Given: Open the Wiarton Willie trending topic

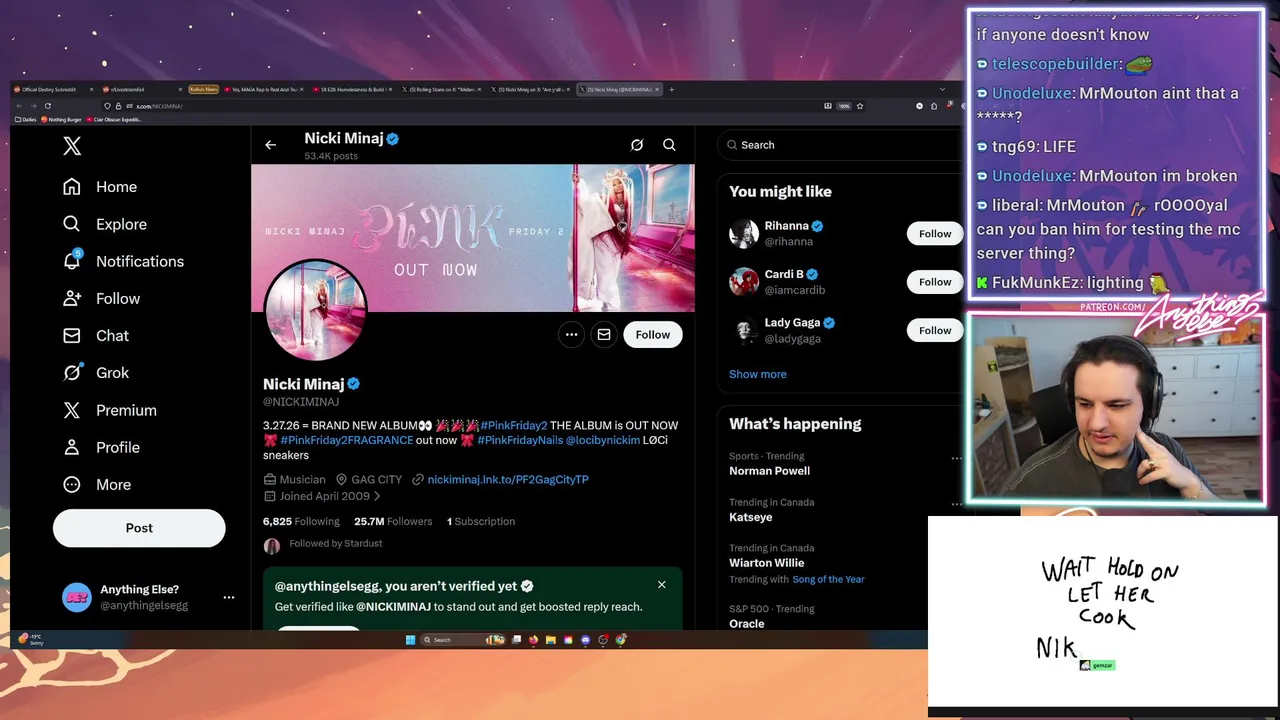Looking at the screenshot, I should pos(766,563).
